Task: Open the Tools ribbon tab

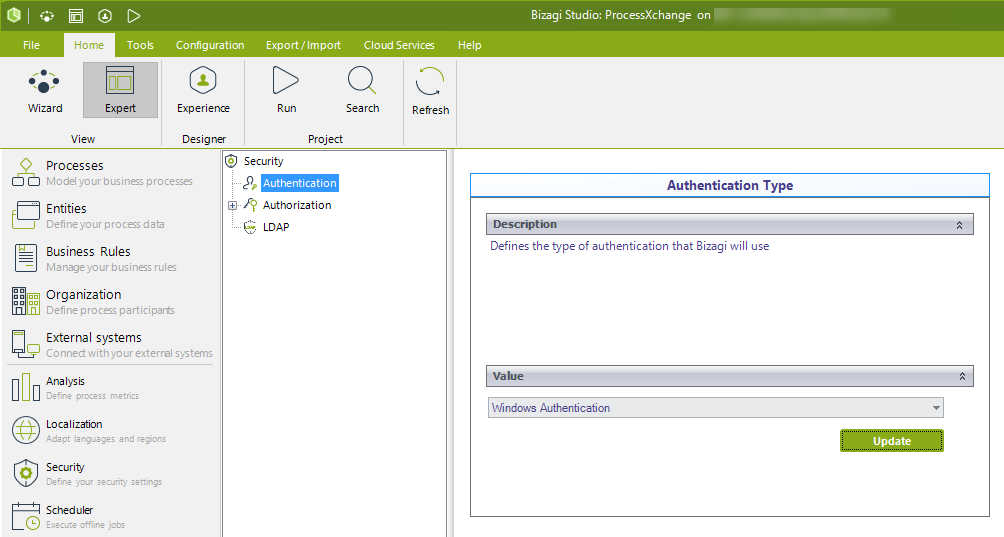Action: point(140,45)
